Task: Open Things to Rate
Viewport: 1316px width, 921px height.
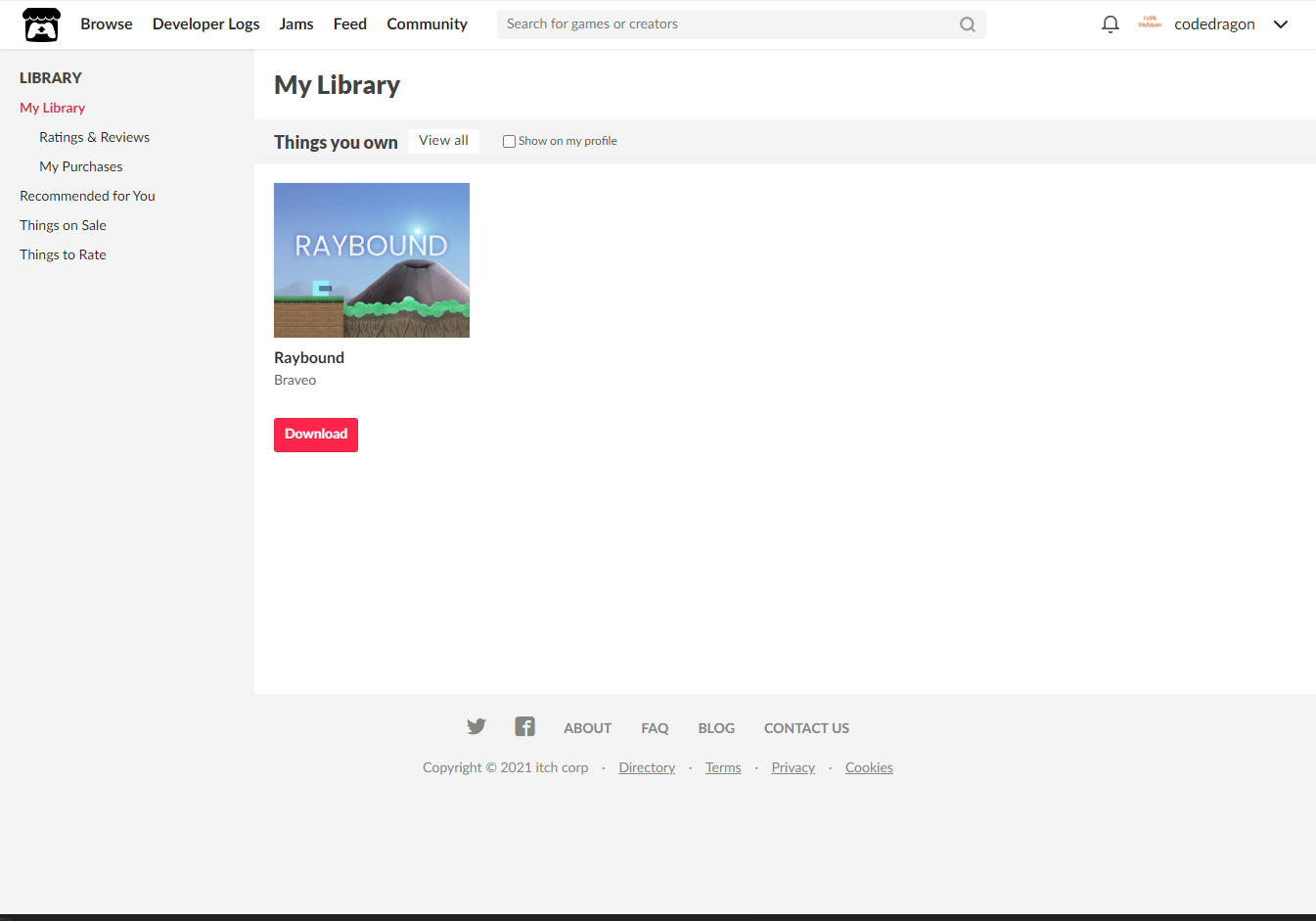Action: pos(63,254)
